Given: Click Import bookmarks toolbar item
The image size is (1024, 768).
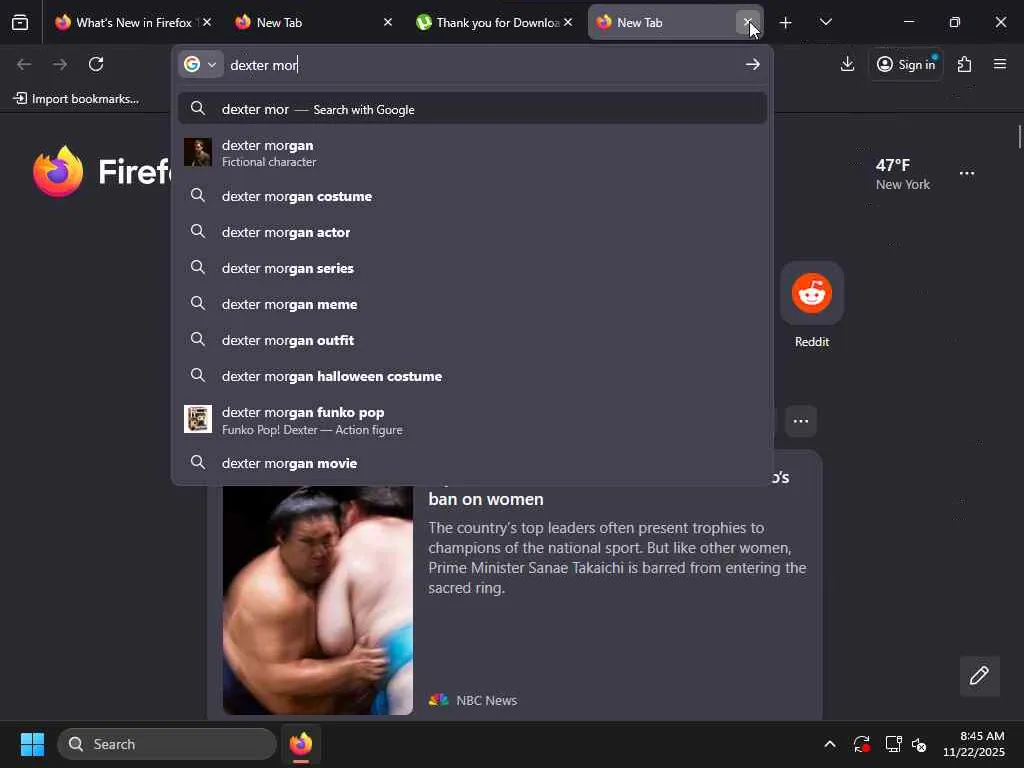Looking at the screenshot, I should coord(76,99).
